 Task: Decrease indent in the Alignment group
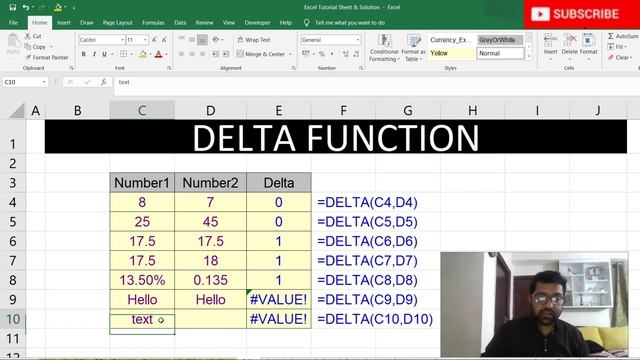pos(215,54)
